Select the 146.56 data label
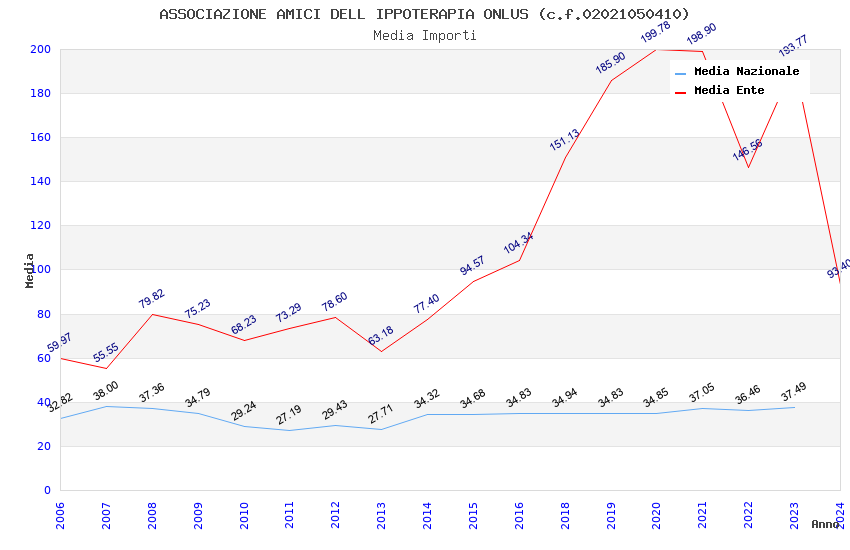 748,150
